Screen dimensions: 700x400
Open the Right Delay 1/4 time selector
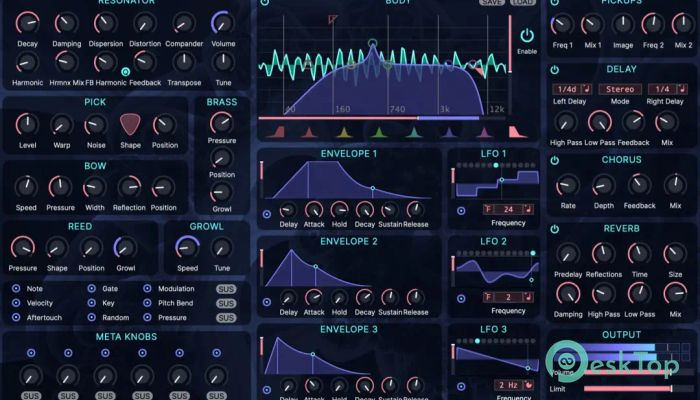(661, 90)
